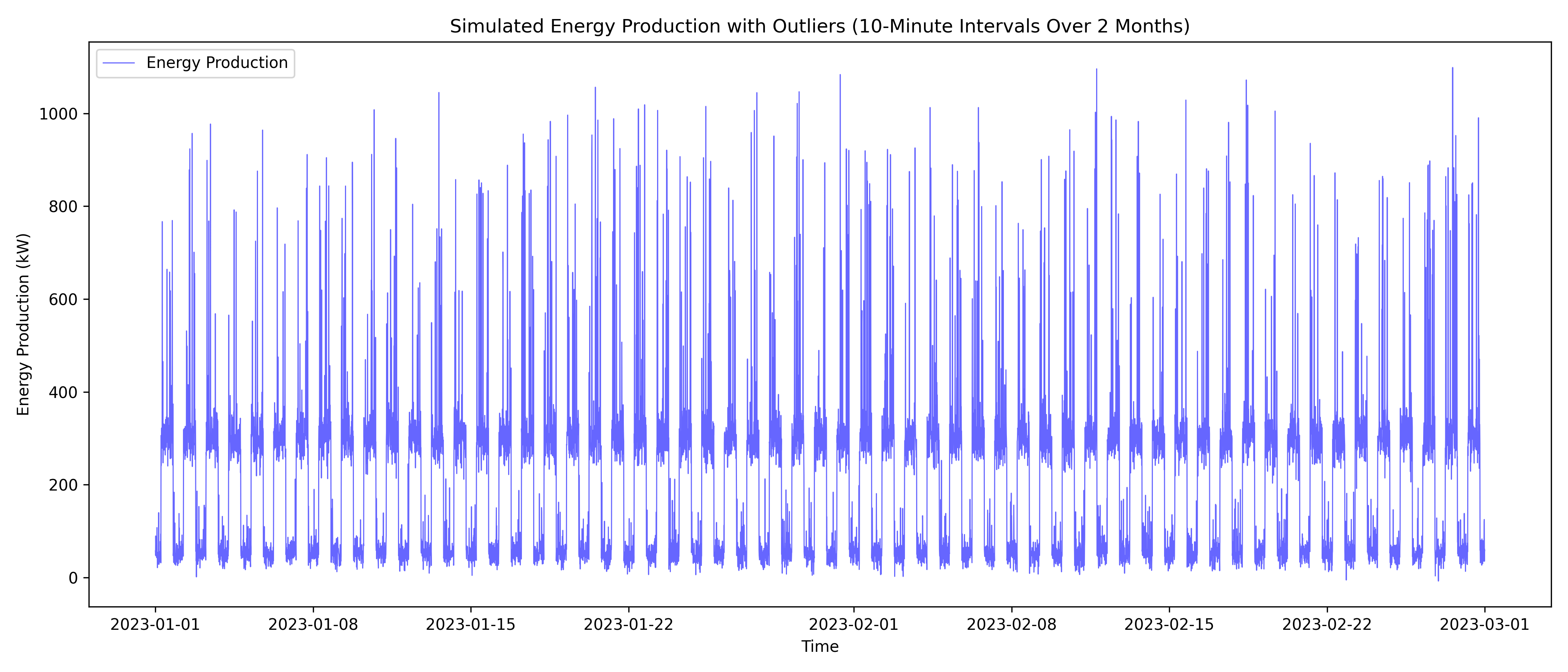The height and width of the screenshot is (672, 1568).
Task: Click the 2023-02-22 x-axis tick label
Action: point(1327,625)
